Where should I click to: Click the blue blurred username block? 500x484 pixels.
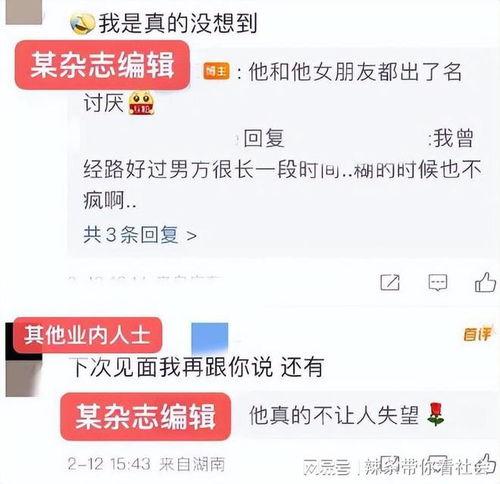[210, 338]
